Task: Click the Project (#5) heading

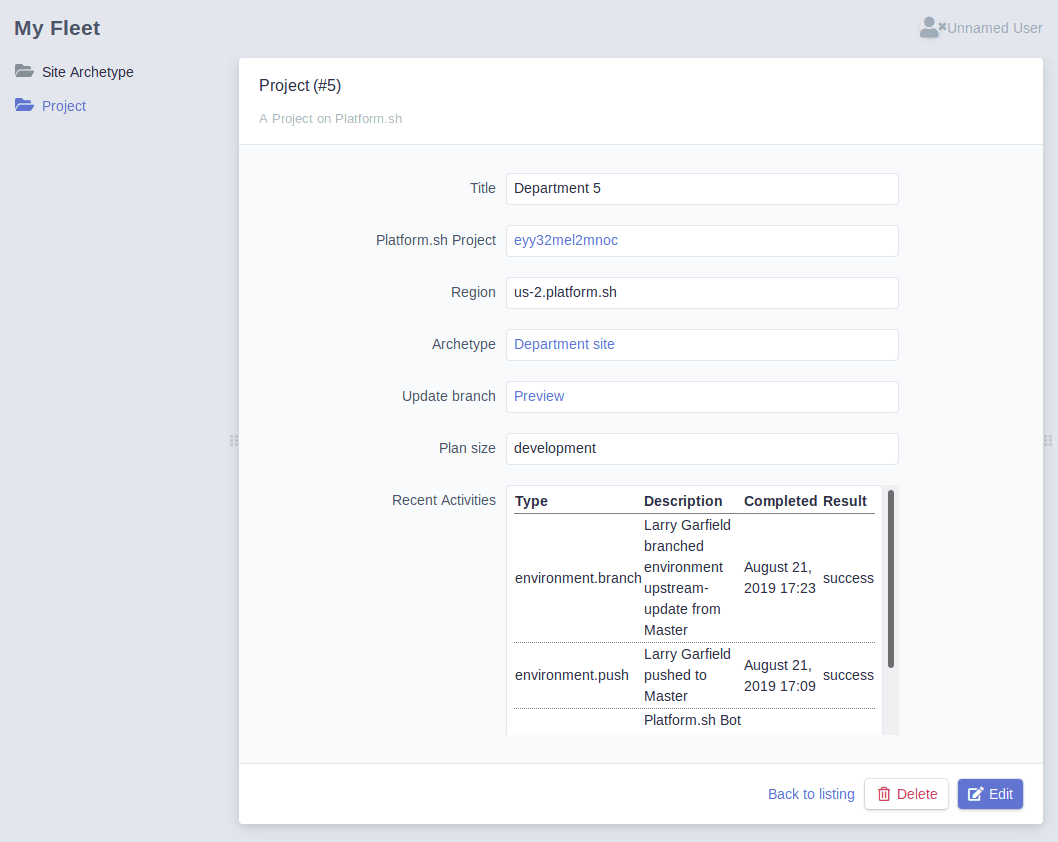Action: click(x=300, y=86)
